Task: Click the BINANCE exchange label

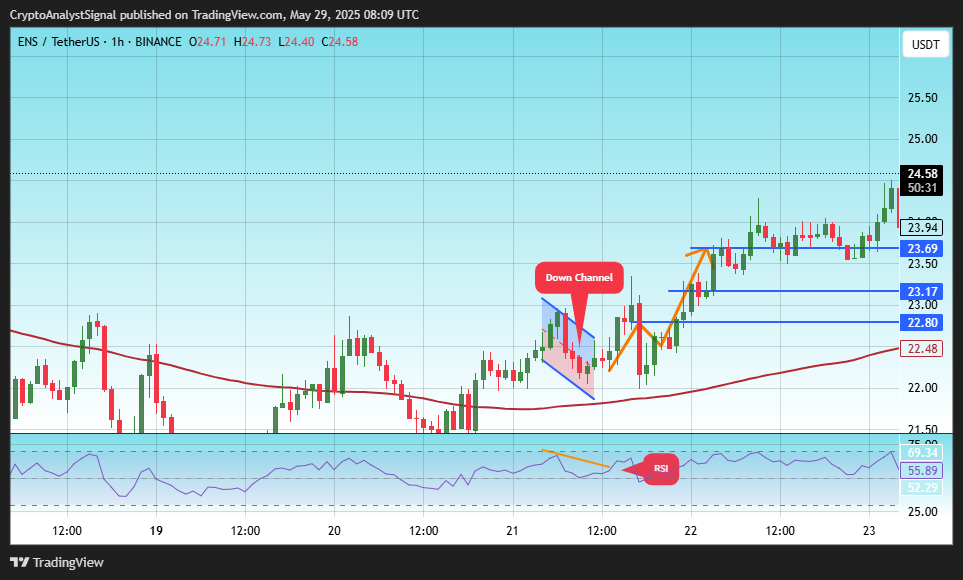Action: point(158,42)
